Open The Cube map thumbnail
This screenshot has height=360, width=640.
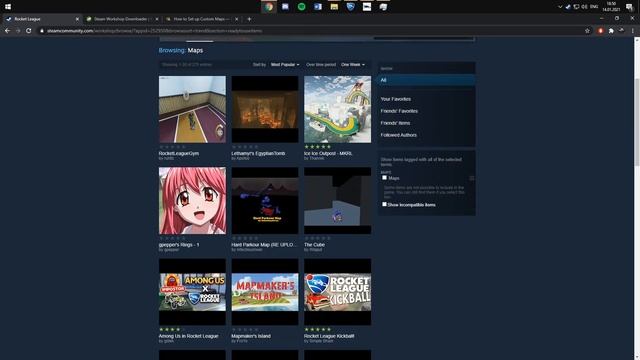tap(338, 200)
